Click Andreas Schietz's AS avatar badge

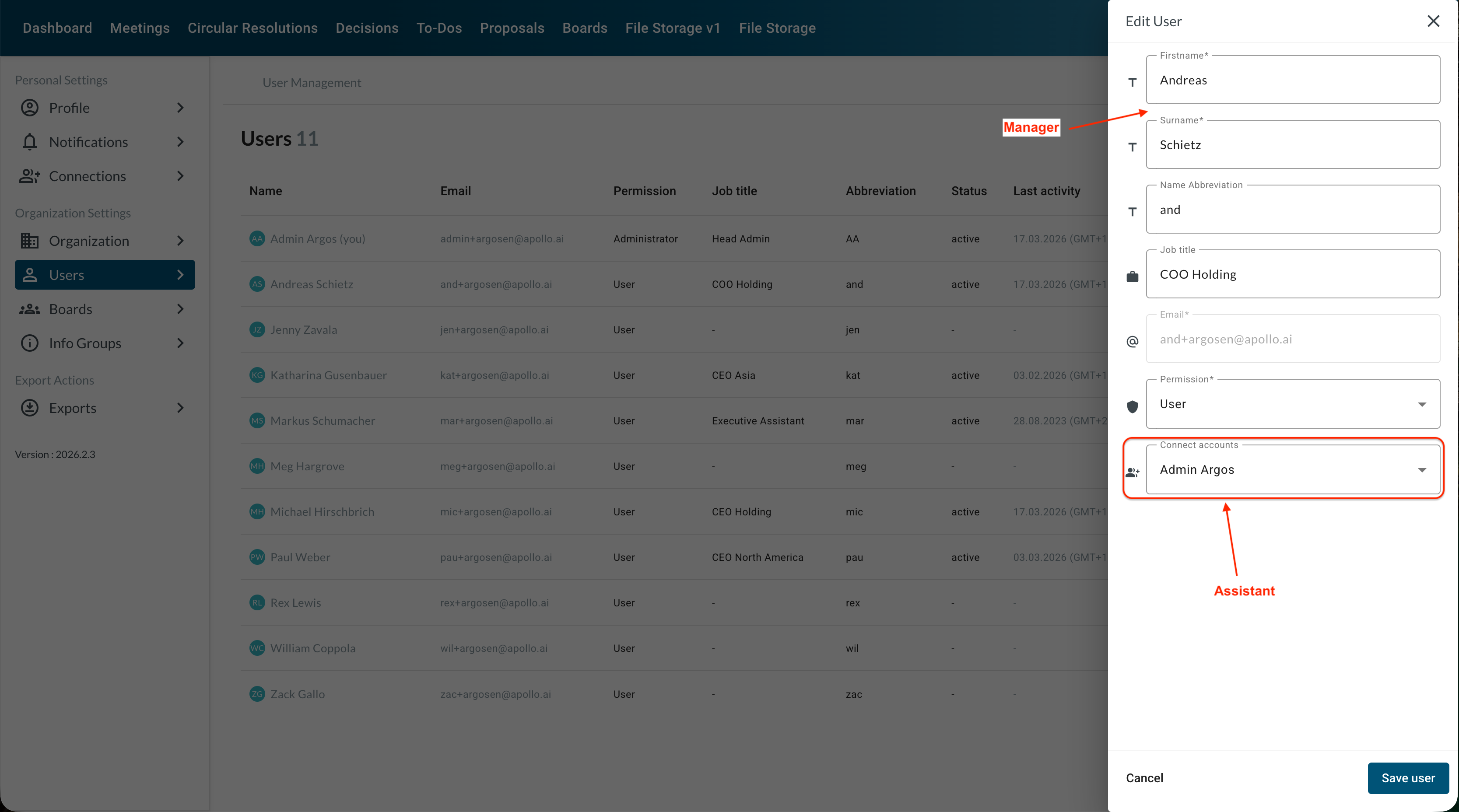coord(257,283)
